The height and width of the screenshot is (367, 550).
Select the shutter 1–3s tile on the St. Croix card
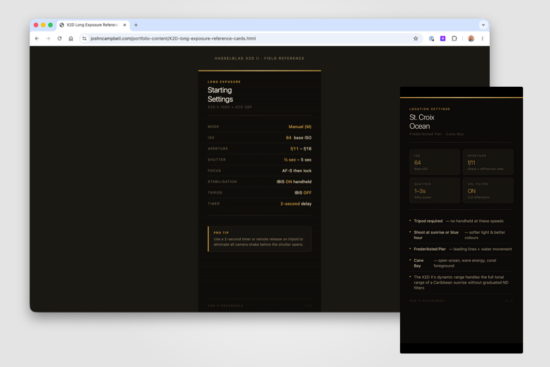(435, 191)
